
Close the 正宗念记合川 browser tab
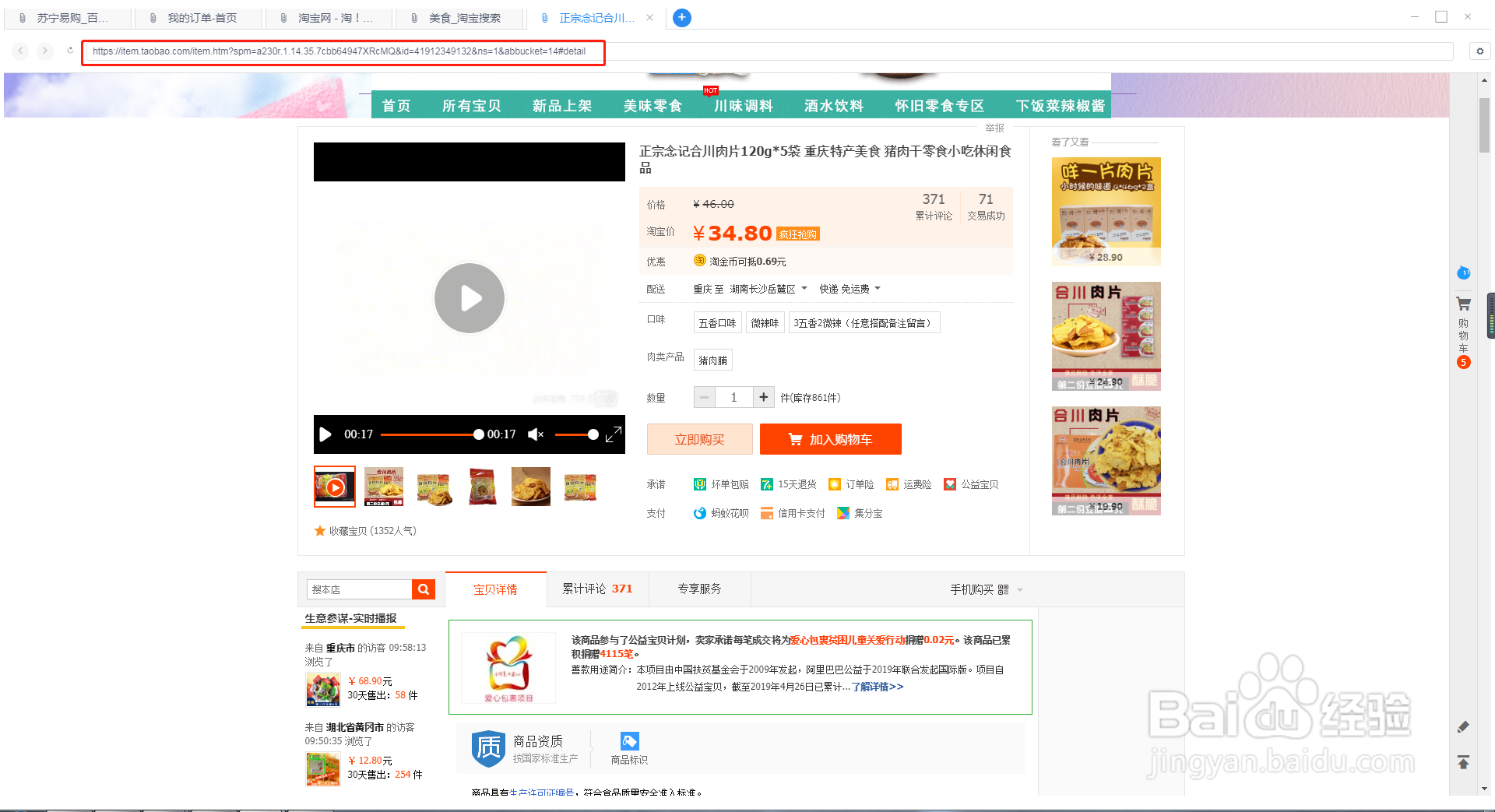pyautogui.click(x=649, y=17)
